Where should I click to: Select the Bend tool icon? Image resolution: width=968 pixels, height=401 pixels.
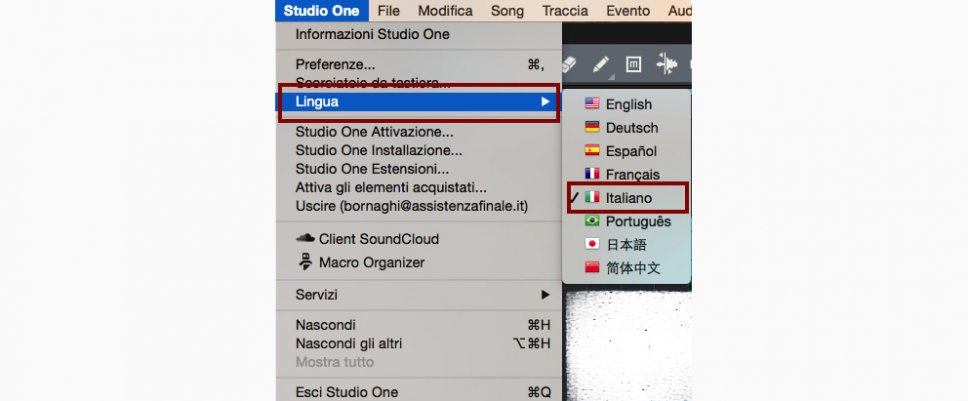665,64
